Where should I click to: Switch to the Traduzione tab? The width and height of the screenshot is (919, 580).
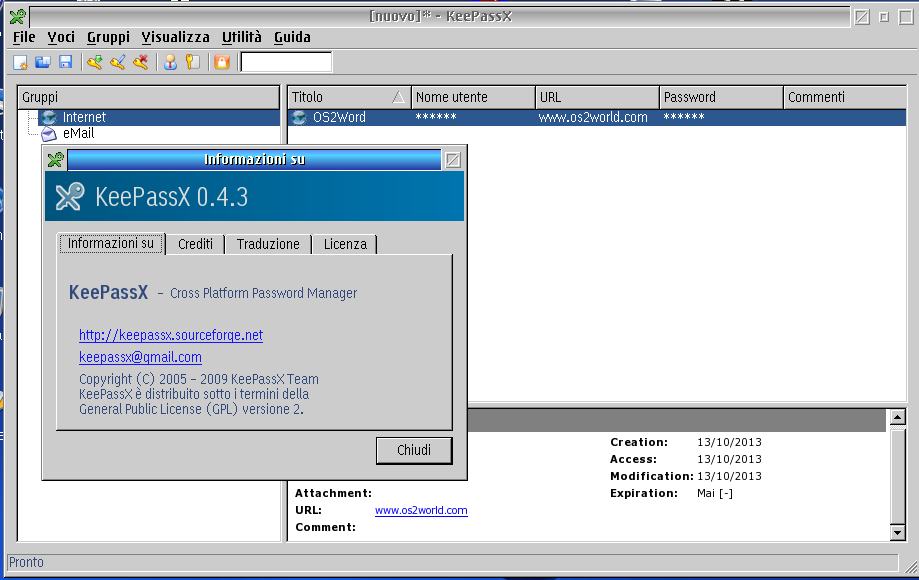click(x=268, y=244)
